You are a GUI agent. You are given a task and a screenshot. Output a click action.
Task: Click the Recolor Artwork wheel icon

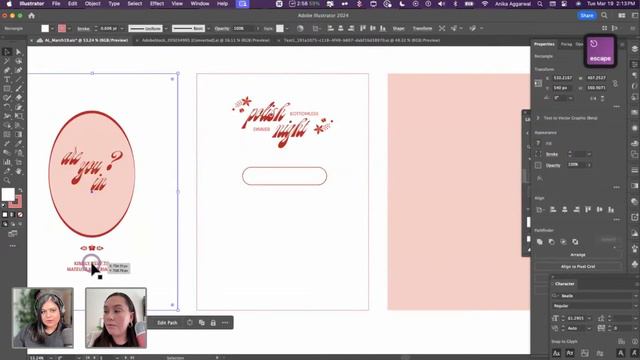300,29
